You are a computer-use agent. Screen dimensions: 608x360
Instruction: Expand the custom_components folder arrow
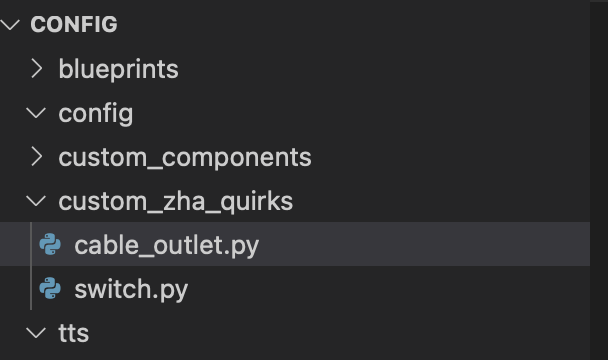click(37, 157)
